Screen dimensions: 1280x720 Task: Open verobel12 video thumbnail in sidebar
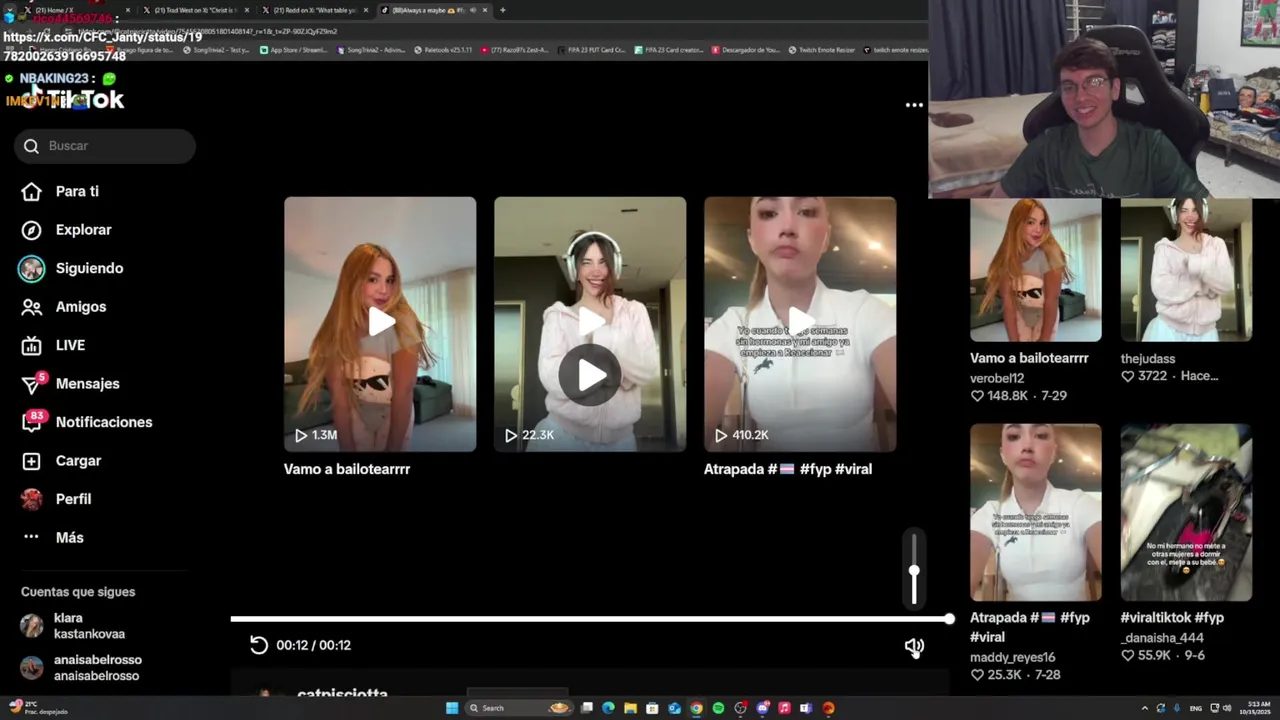click(x=1036, y=270)
